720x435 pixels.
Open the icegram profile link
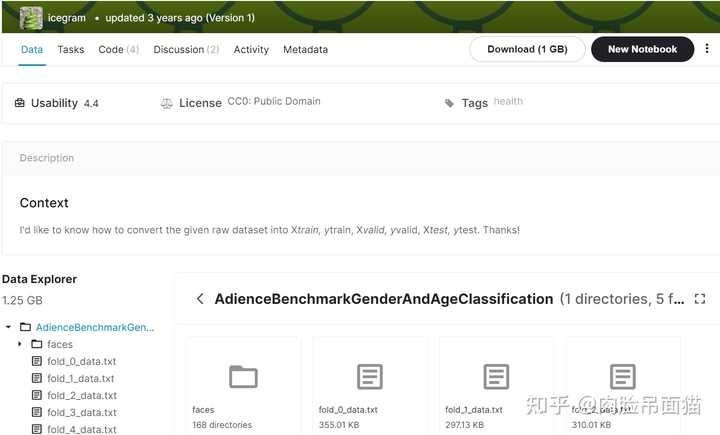(x=67, y=18)
